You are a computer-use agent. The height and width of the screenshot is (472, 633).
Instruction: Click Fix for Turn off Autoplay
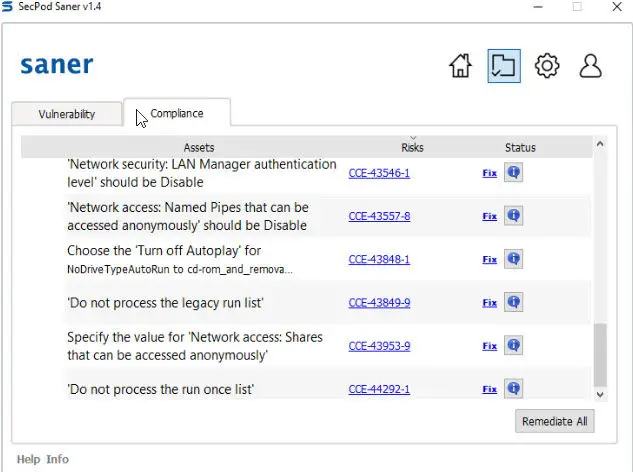point(489,259)
